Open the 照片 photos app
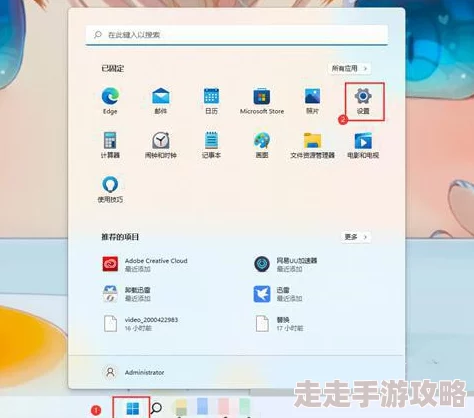The height and width of the screenshot is (418, 474). [312, 101]
